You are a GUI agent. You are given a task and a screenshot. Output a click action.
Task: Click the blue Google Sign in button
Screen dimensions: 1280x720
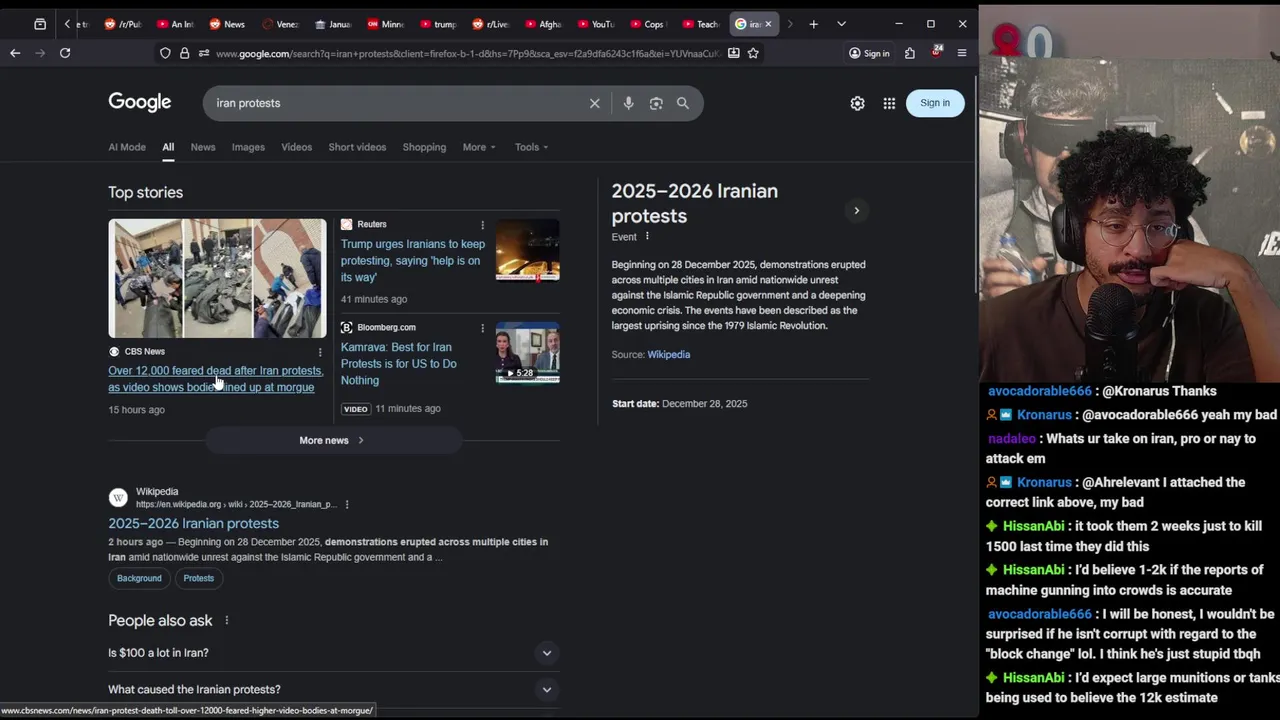[x=935, y=103]
